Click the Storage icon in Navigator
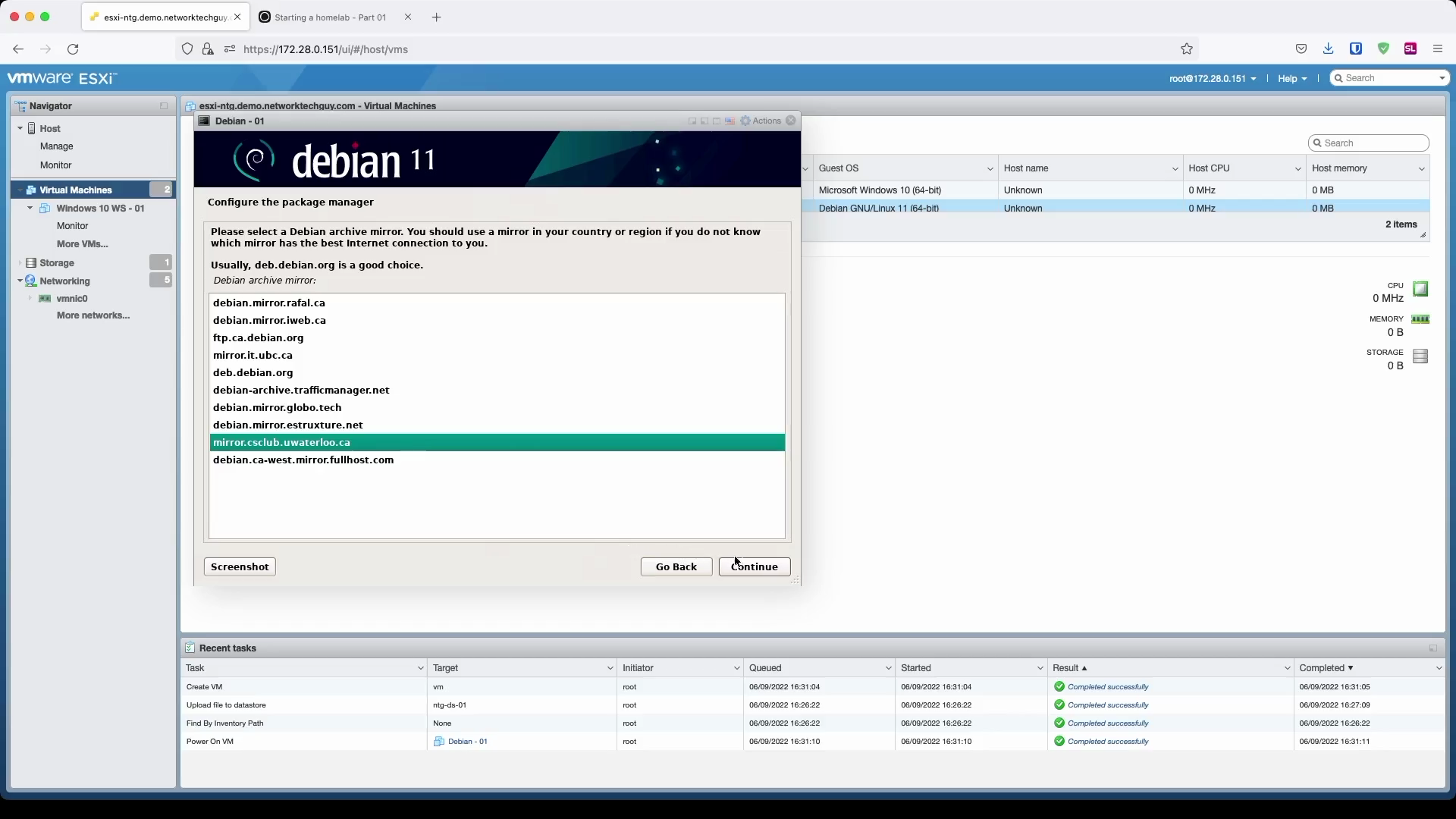The height and width of the screenshot is (819, 1456). 31,263
